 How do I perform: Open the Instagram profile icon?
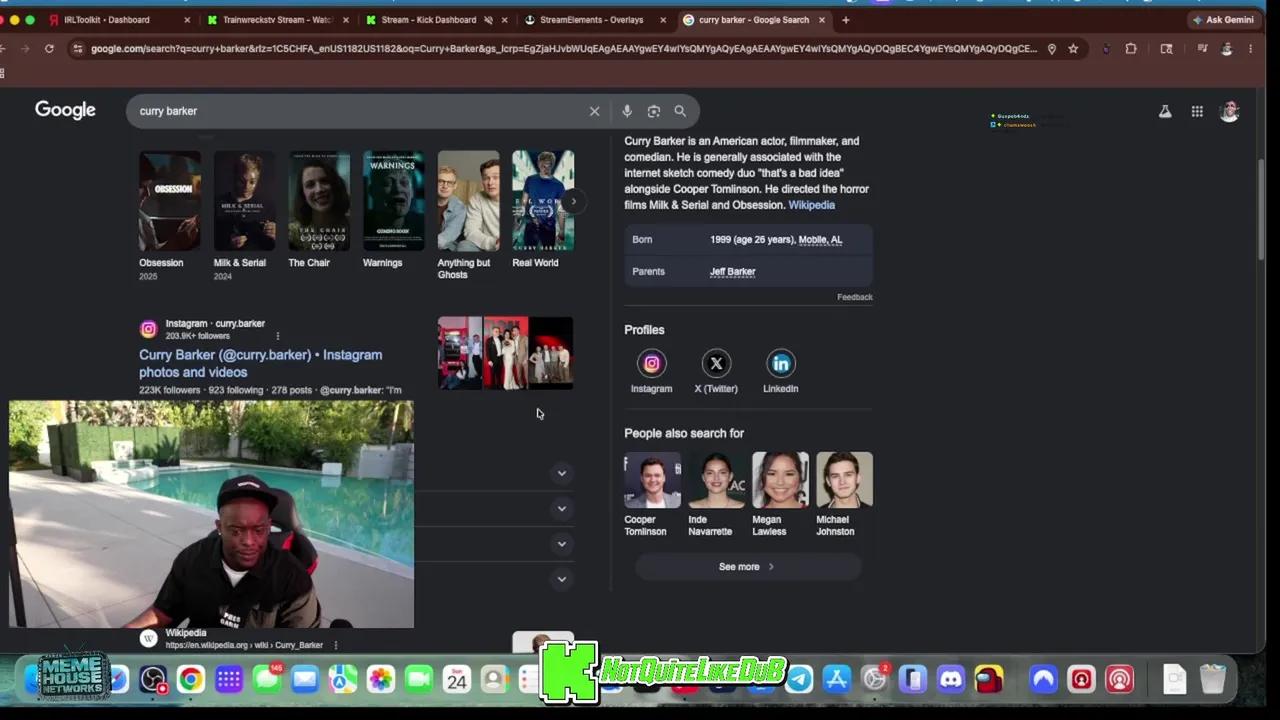click(651, 364)
